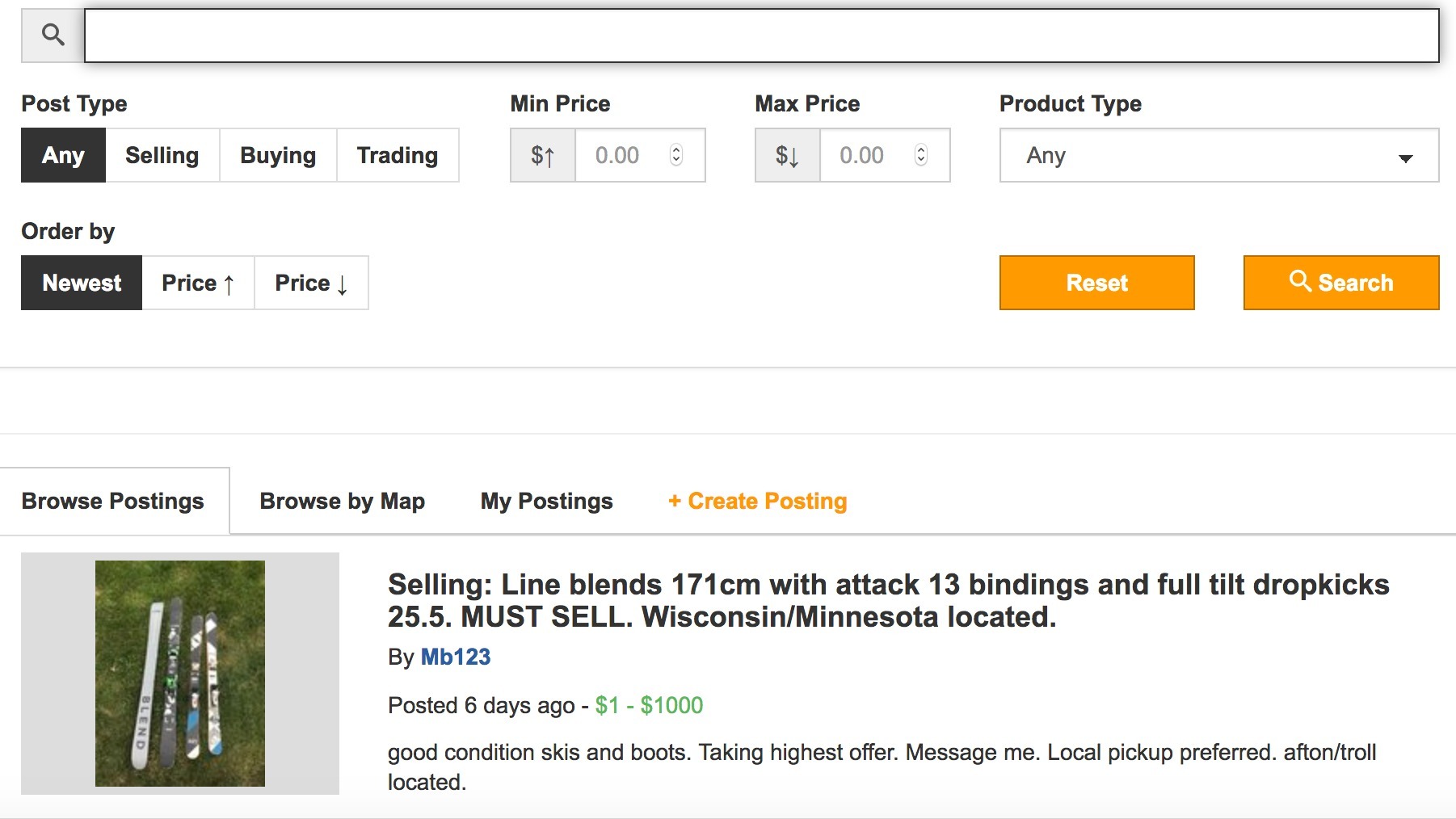Filter by Buying post type
The height and width of the screenshot is (819, 1456).
pos(278,155)
